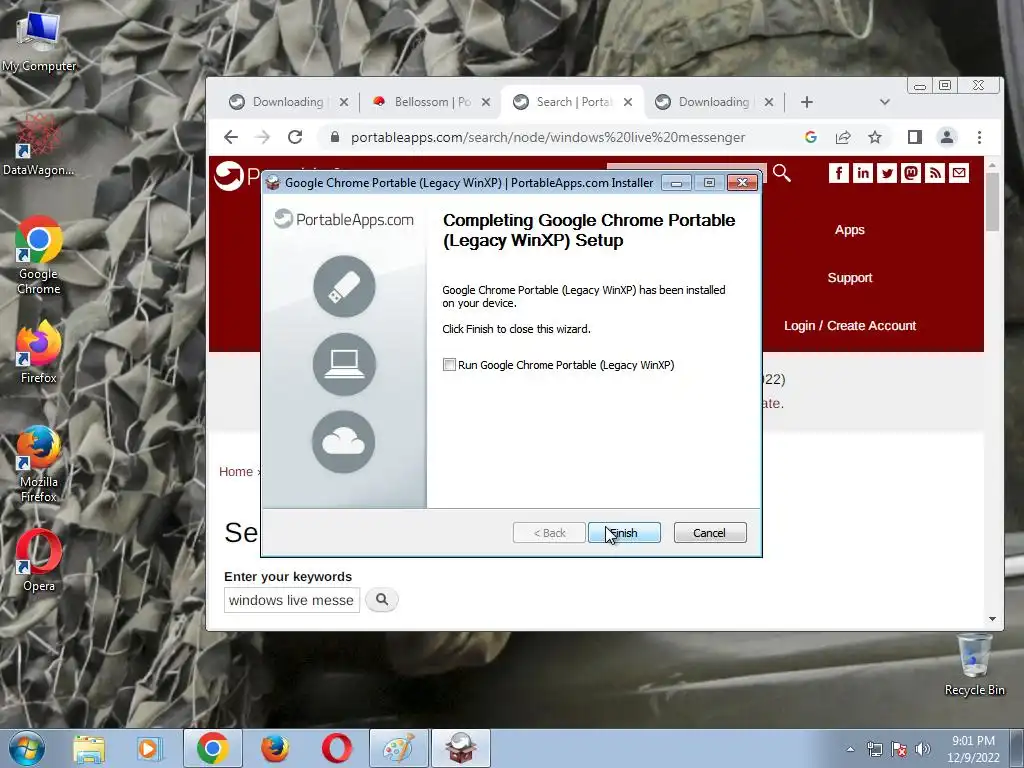Click the Chrome taskbar button

pyautogui.click(x=212, y=748)
